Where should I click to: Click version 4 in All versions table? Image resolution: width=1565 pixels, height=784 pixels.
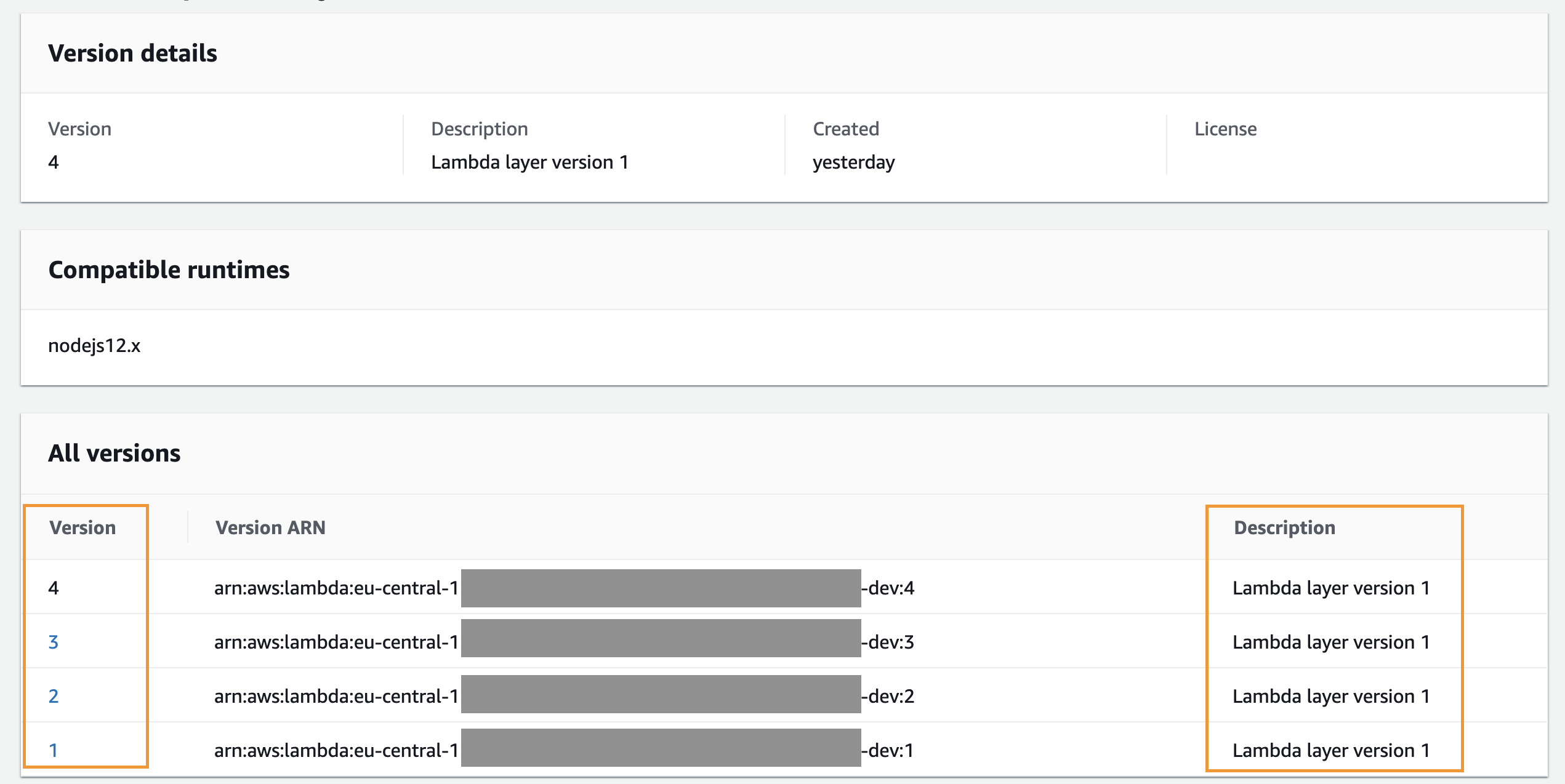54,588
